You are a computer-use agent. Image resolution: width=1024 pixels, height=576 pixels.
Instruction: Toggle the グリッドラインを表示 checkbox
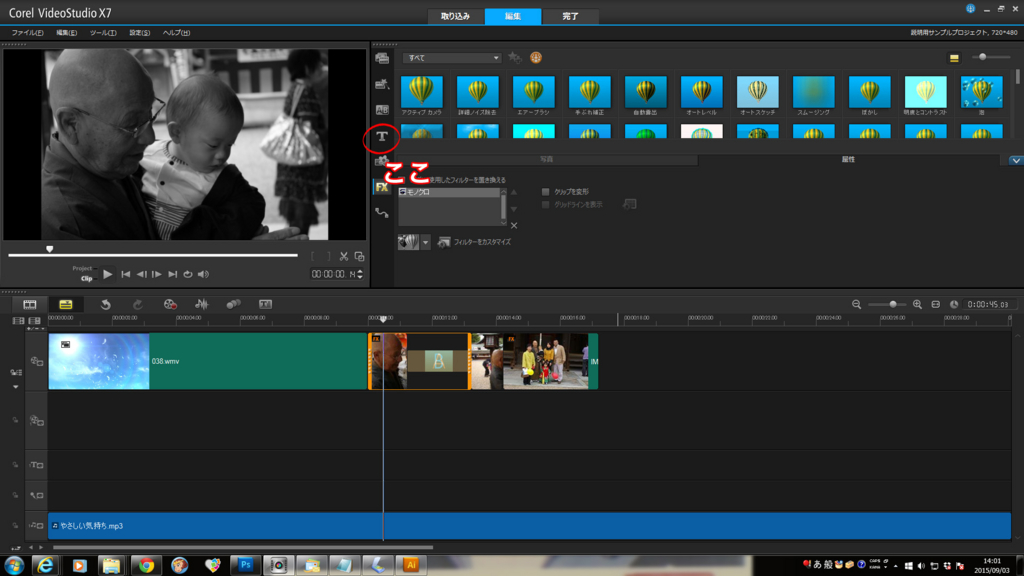click(545, 205)
